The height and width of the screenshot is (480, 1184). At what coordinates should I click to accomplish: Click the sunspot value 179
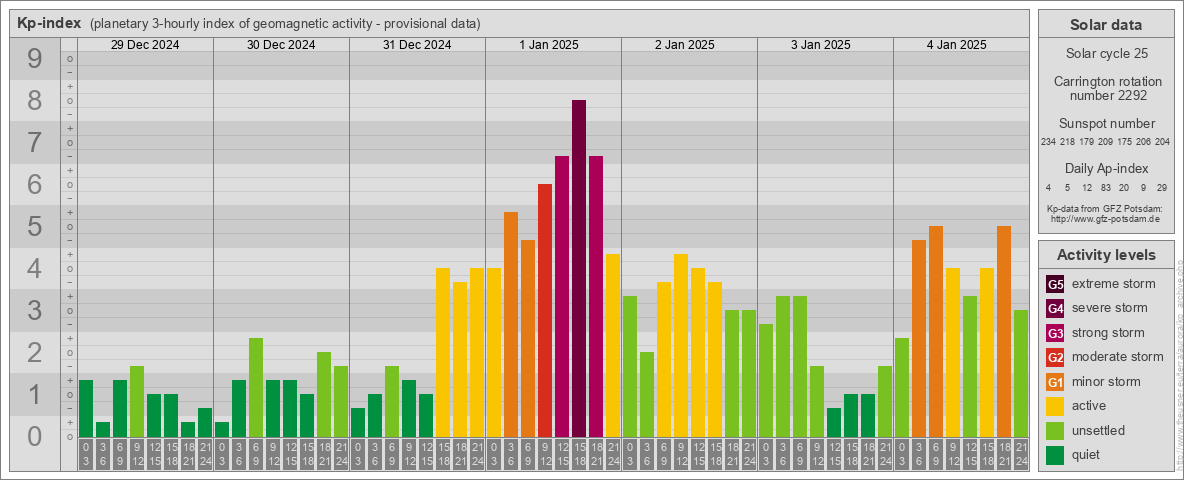tap(1087, 142)
